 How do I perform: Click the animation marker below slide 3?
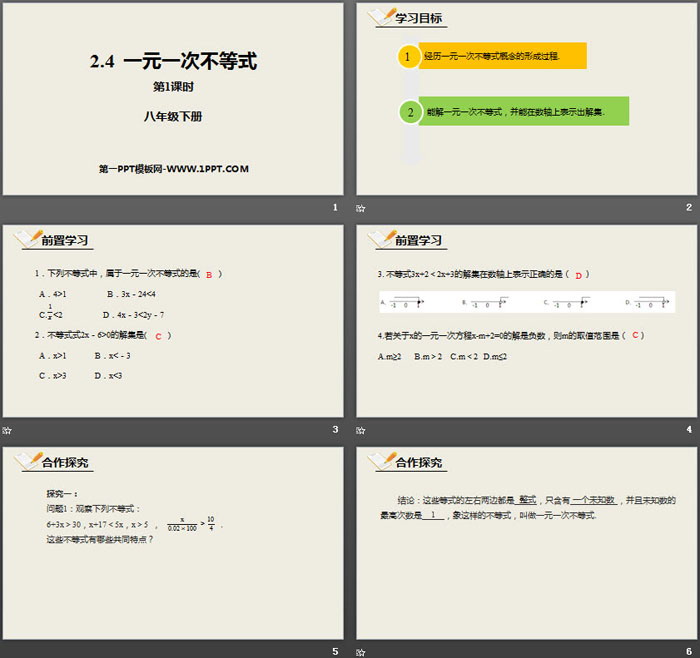[x=7, y=430]
